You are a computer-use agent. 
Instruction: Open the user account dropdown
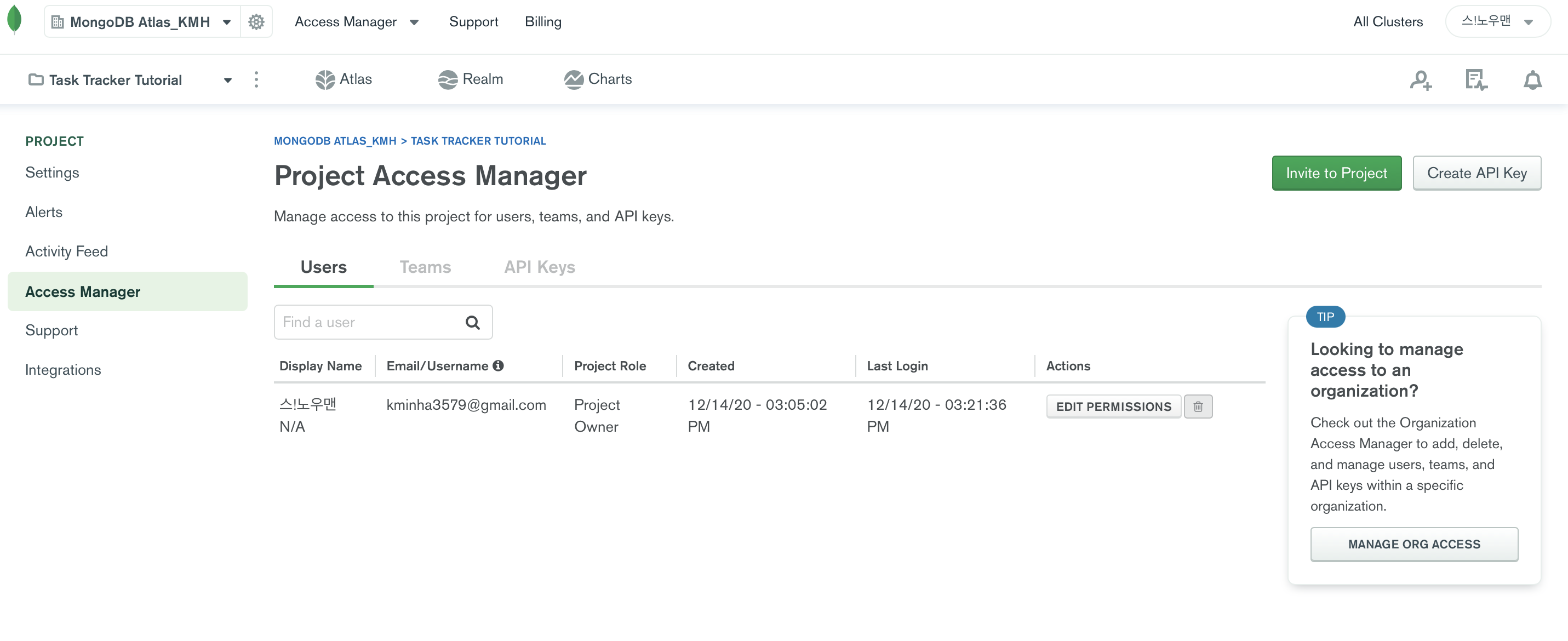click(1497, 22)
